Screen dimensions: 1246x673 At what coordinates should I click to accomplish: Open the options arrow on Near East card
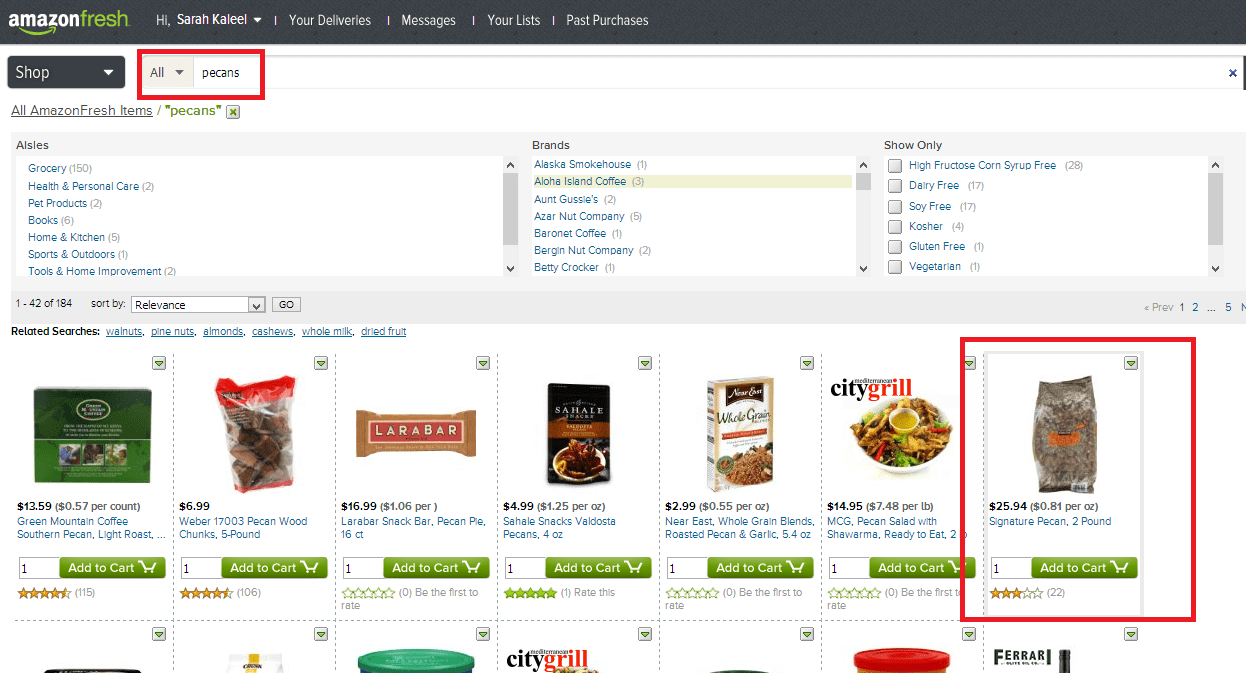coord(807,363)
